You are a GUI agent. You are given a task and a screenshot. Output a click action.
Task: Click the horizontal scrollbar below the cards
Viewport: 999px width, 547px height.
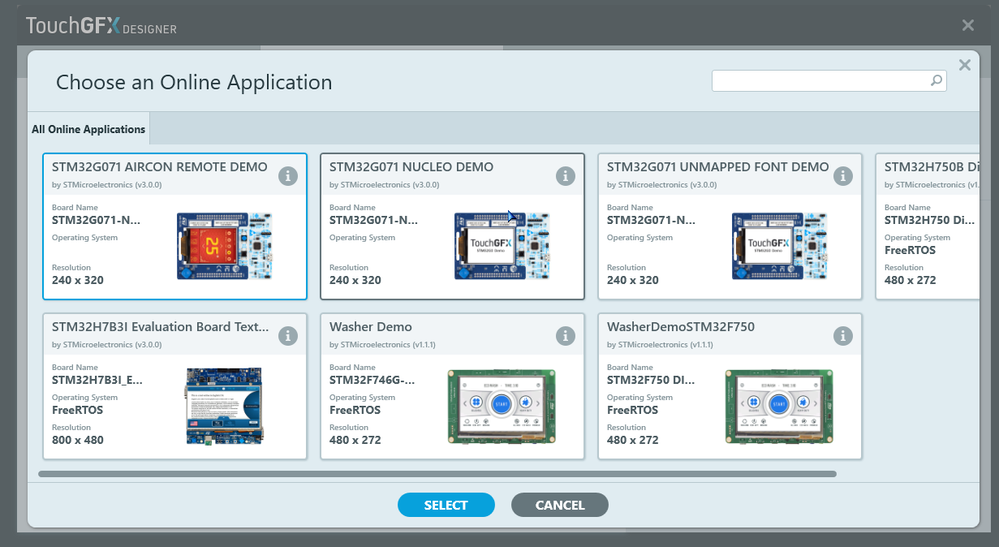[x=437, y=474]
